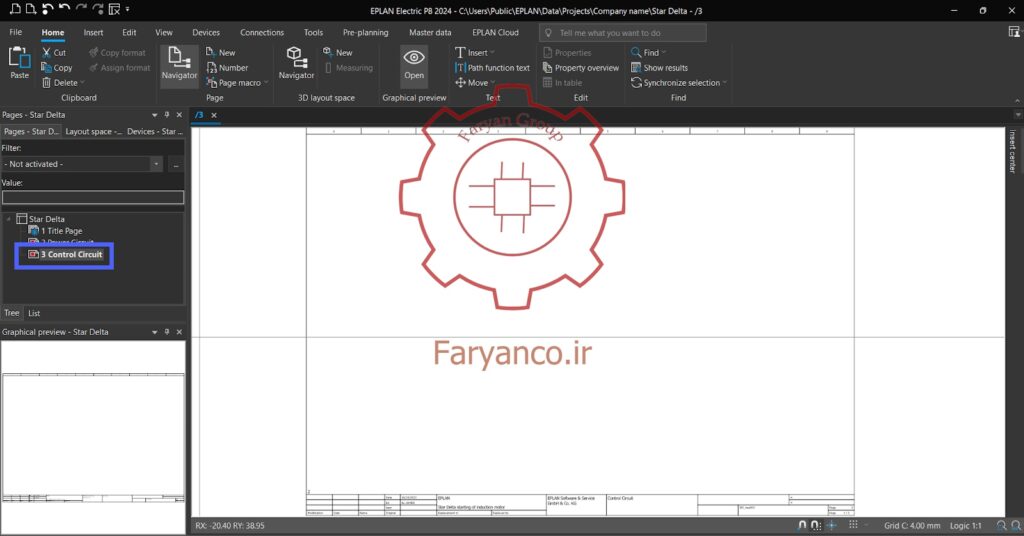Create a New page in Page group
The image size is (1024, 536).
coord(221,52)
